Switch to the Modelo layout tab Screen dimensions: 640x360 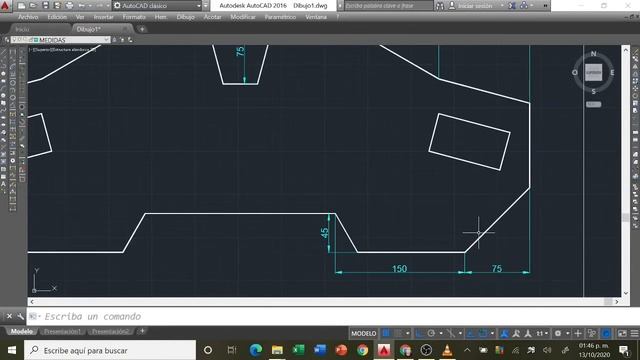(x=22, y=331)
